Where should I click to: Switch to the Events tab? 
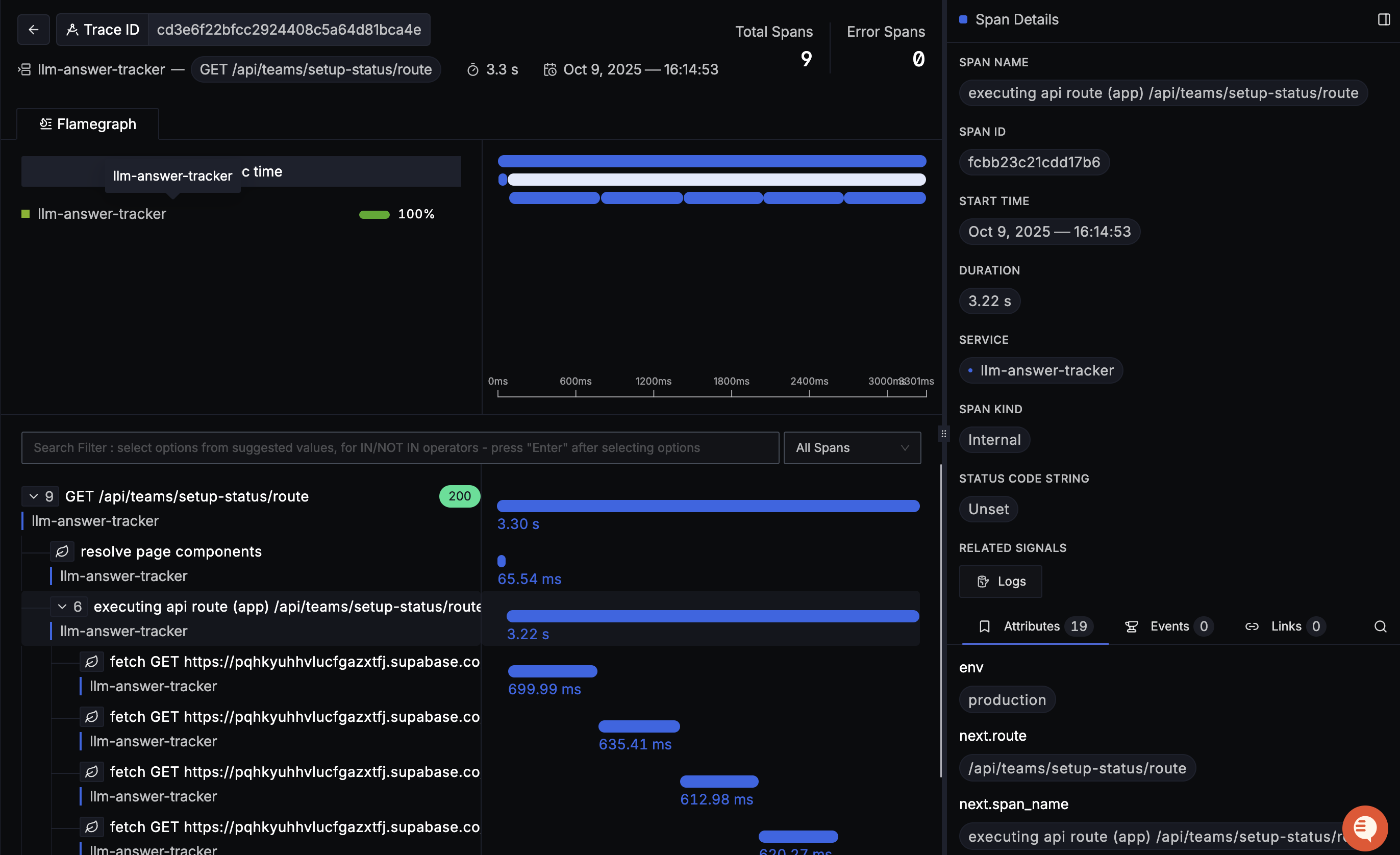pyautogui.click(x=1169, y=626)
